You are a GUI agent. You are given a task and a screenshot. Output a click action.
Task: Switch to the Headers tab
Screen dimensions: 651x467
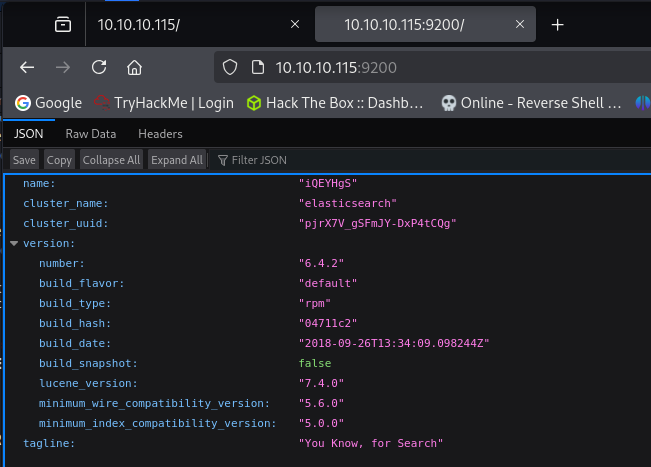coord(160,134)
